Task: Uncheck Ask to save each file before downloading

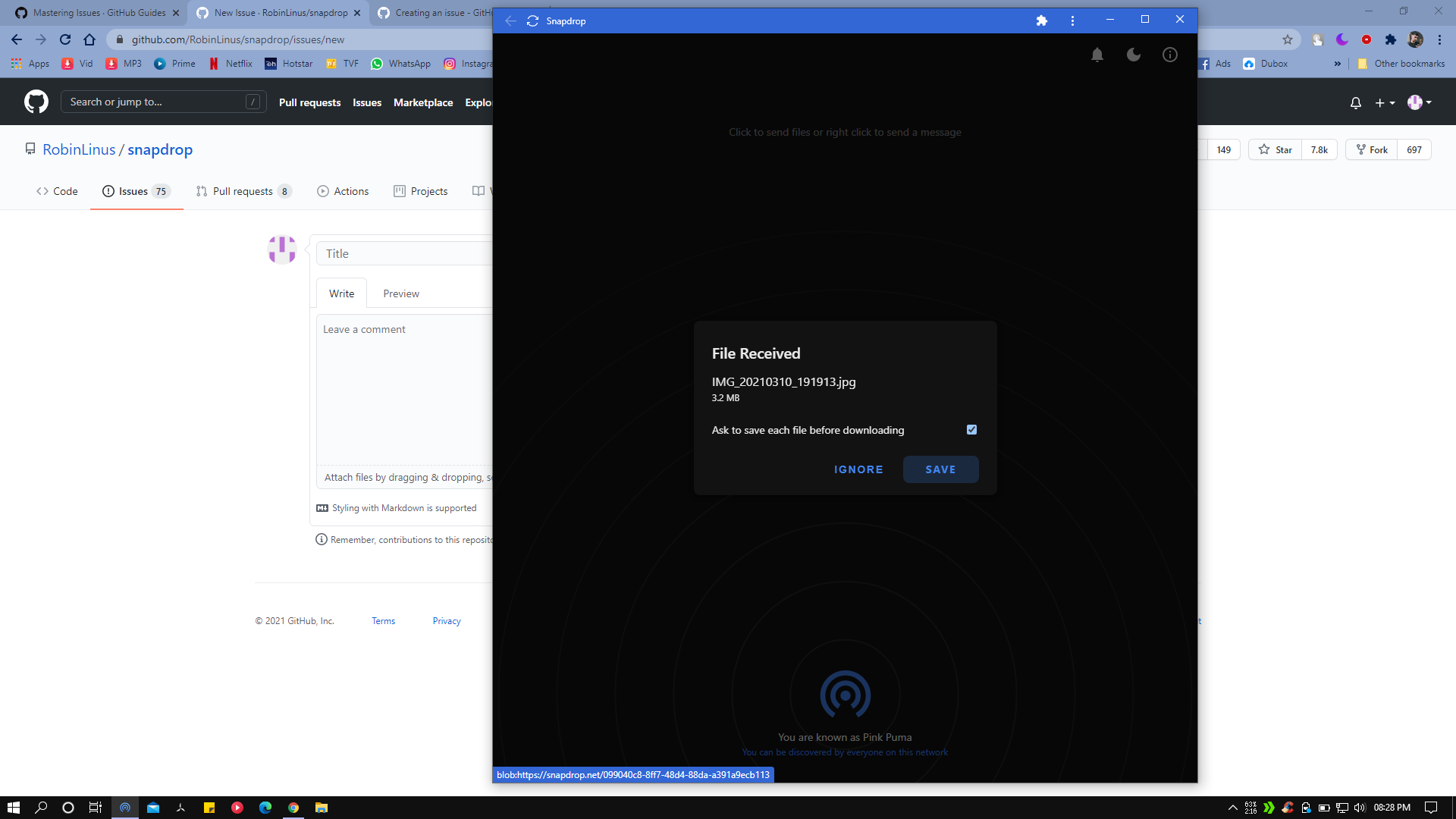Action: [971, 429]
